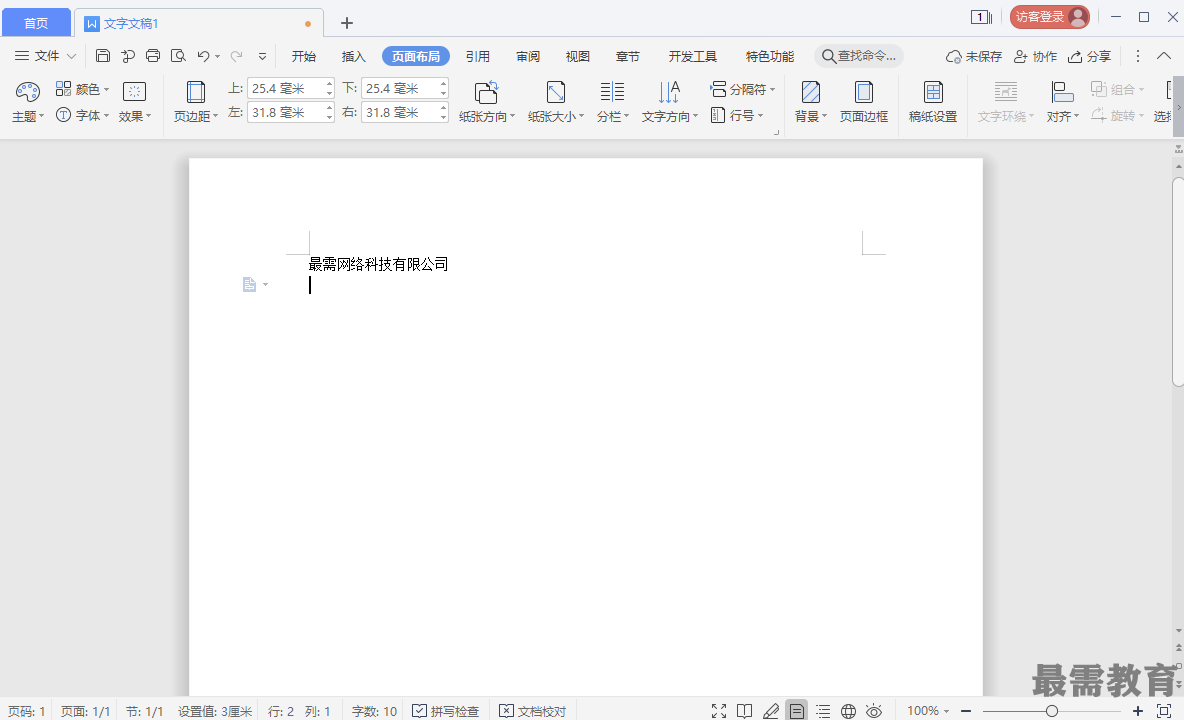
Task: Open Print Preview from quick toolbar
Action: click(x=178, y=56)
